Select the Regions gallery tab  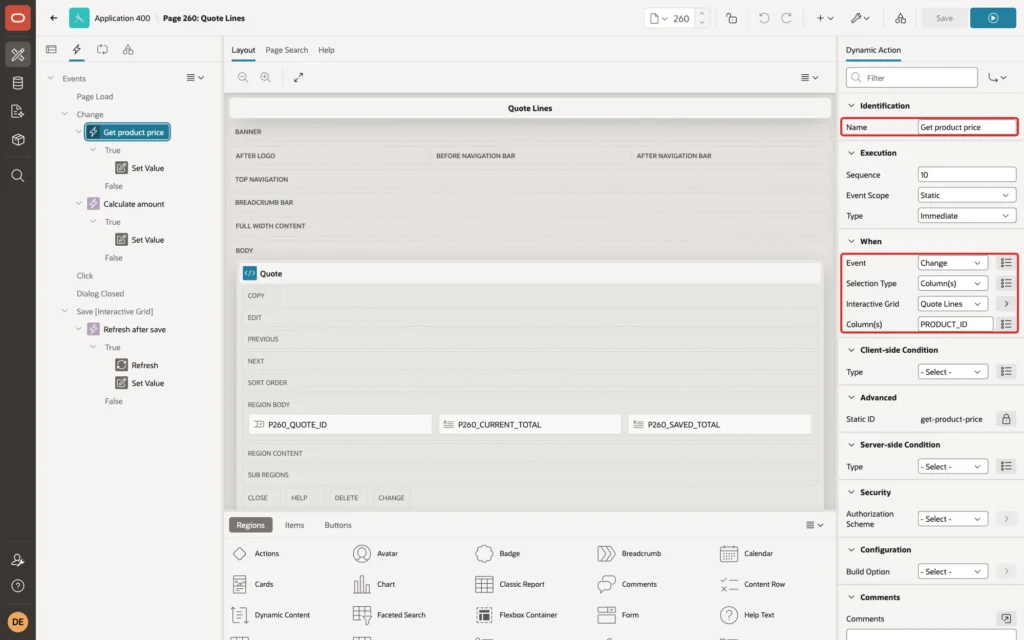click(x=251, y=525)
